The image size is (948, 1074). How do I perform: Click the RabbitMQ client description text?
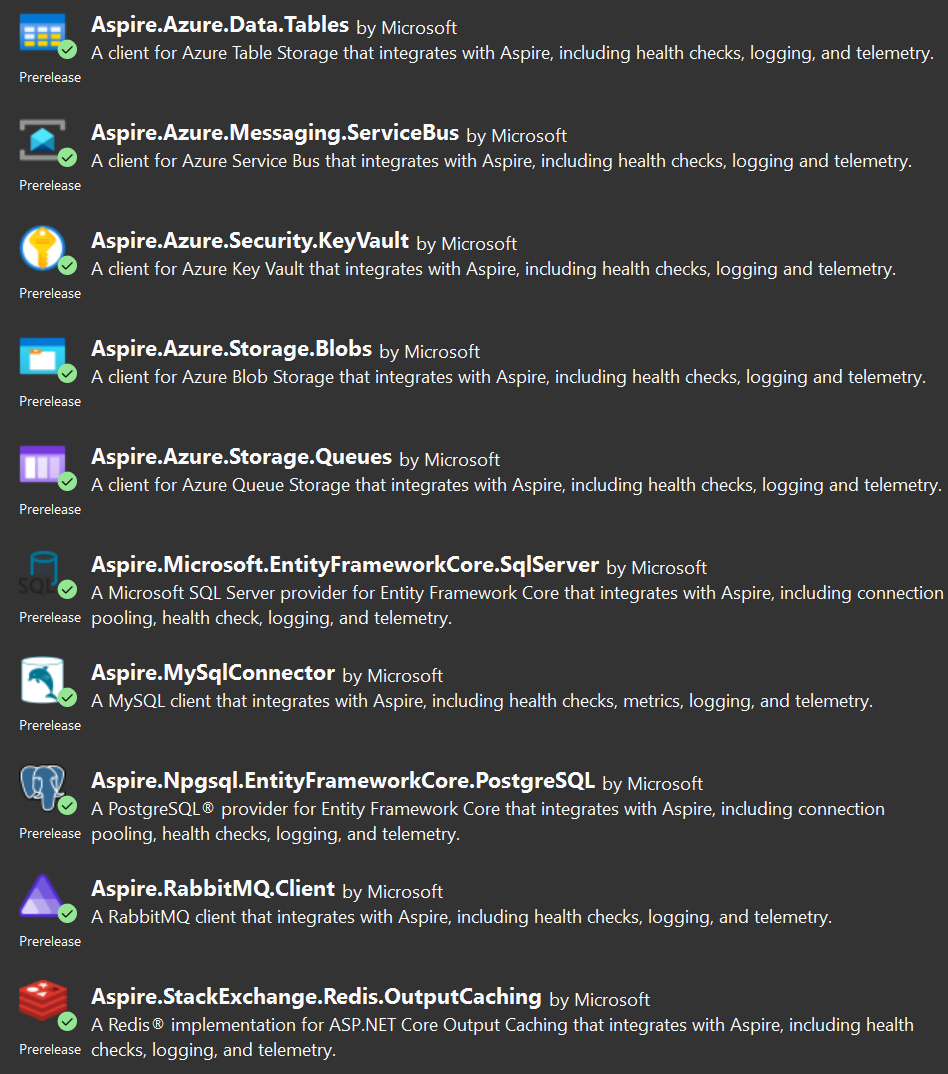click(462, 917)
